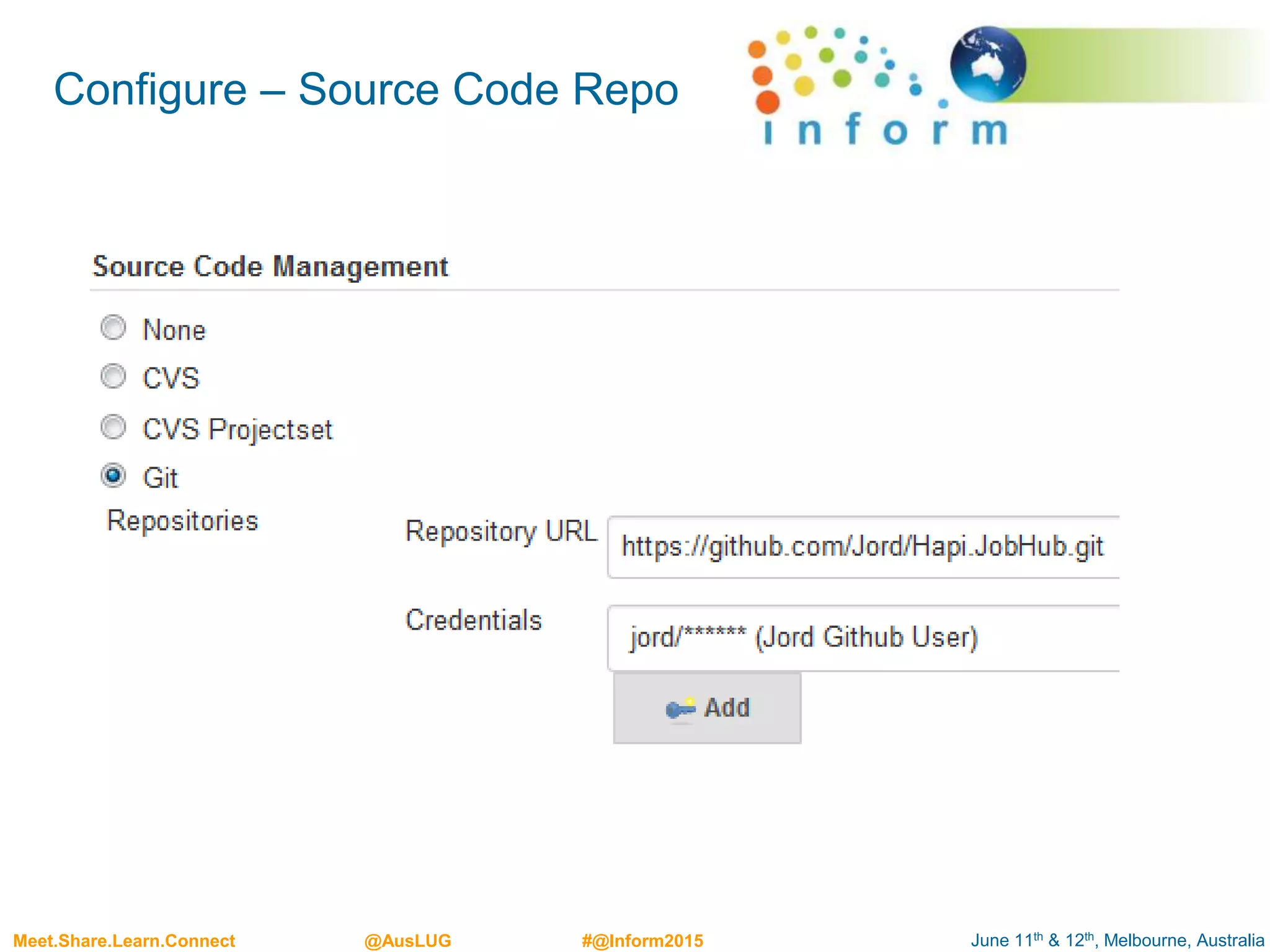This screenshot has height=952, width=1270.
Task: Click the June 11th & 12th Melbourne date text
Action: (1117, 940)
